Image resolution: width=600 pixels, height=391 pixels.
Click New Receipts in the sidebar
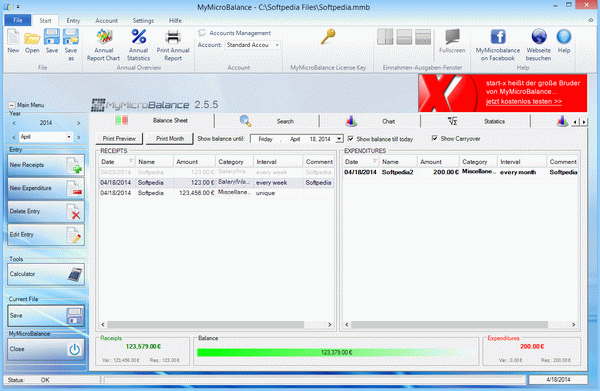pyautogui.click(x=46, y=165)
